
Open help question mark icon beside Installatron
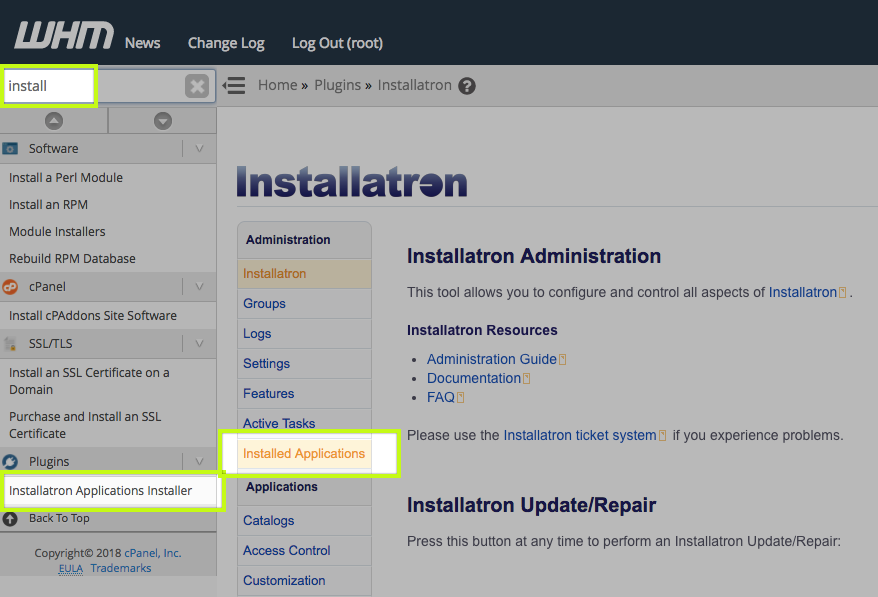pos(467,86)
